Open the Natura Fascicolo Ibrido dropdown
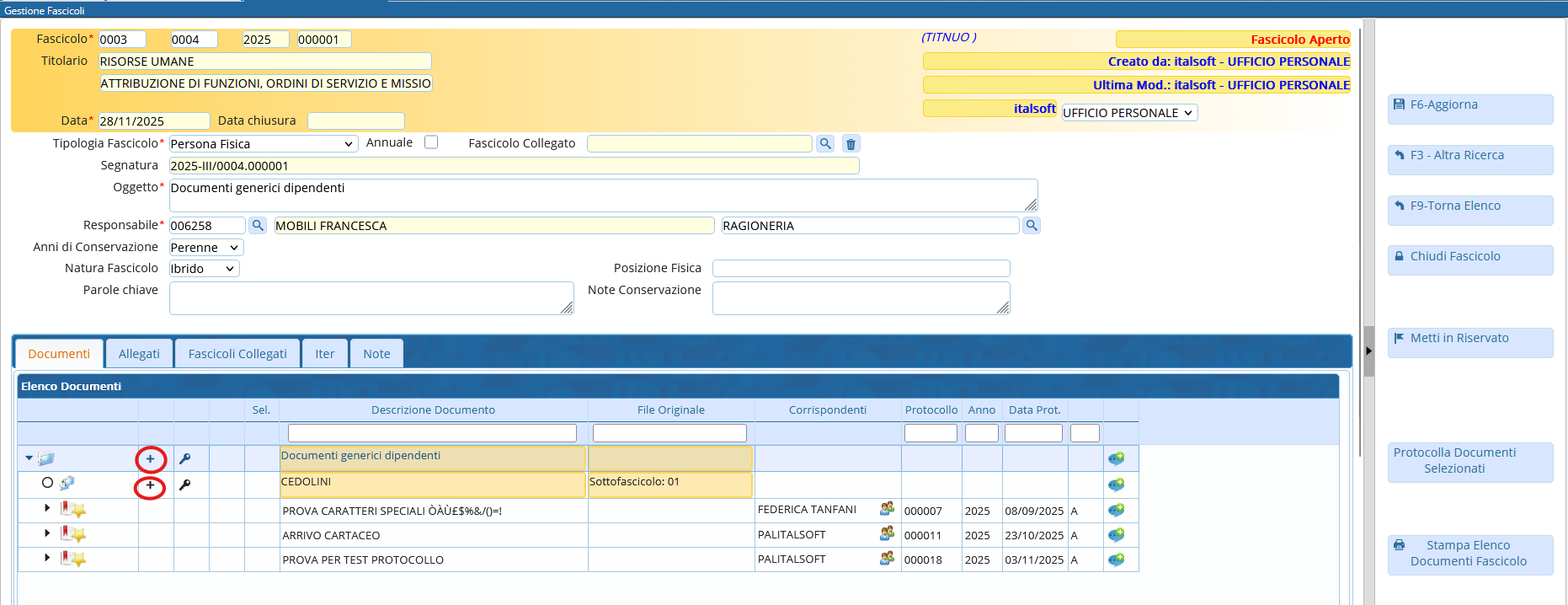The width and height of the screenshot is (1568, 605). pyautogui.click(x=204, y=269)
